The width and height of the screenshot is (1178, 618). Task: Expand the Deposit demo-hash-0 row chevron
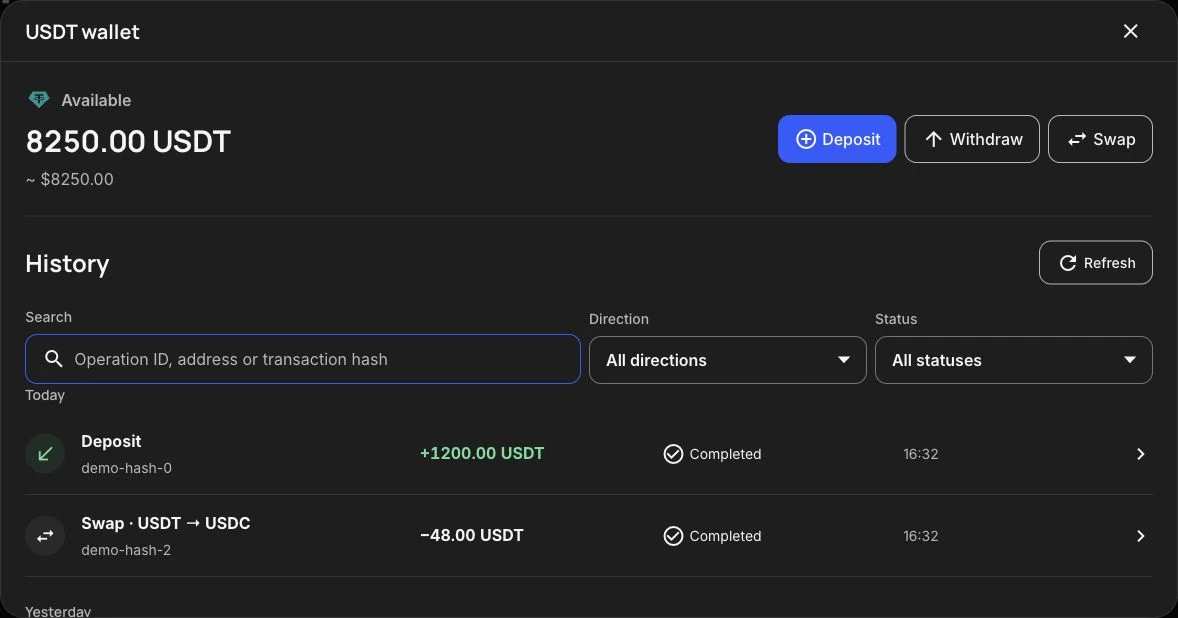click(x=1140, y=454)
